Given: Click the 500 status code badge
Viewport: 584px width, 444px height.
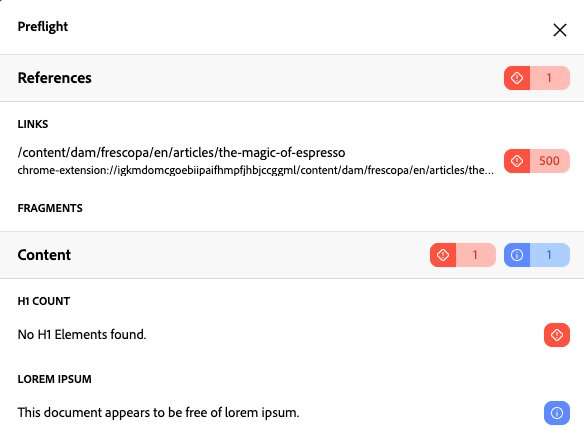Looking at the screenshot, I should point(550,161).
